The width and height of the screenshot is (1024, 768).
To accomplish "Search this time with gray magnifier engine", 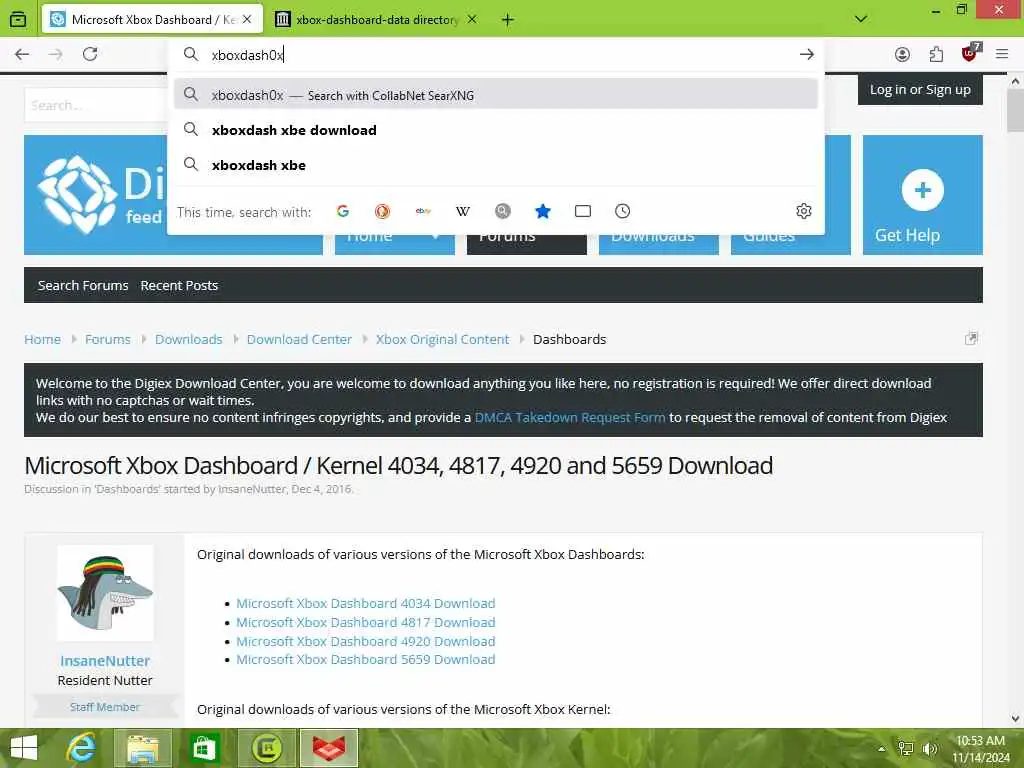I will (502, 211).
